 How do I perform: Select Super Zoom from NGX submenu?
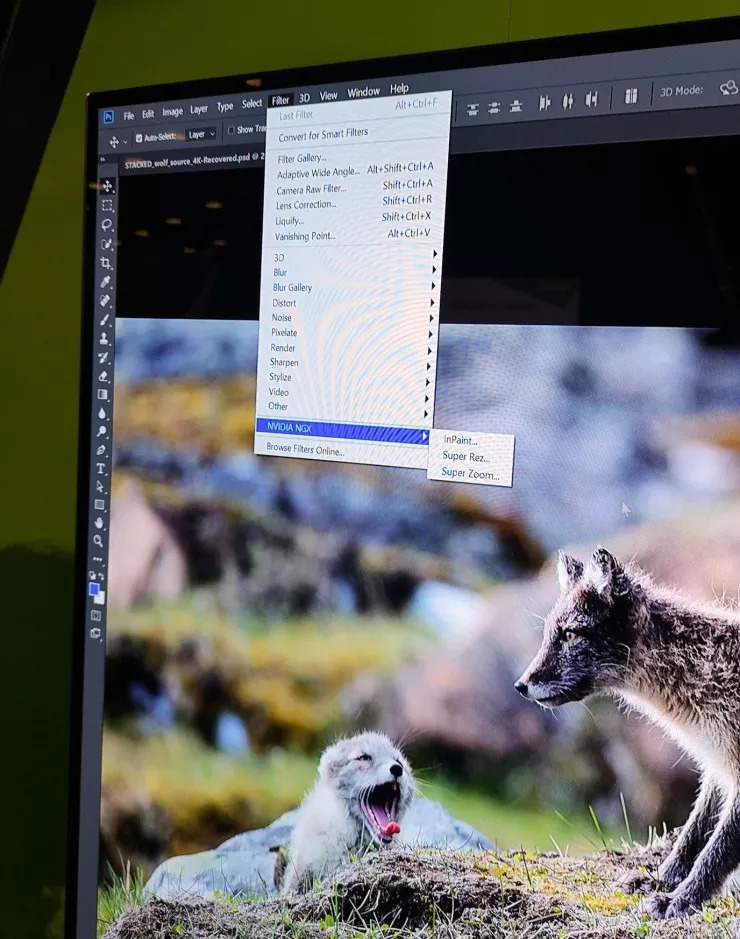[470, 473]
